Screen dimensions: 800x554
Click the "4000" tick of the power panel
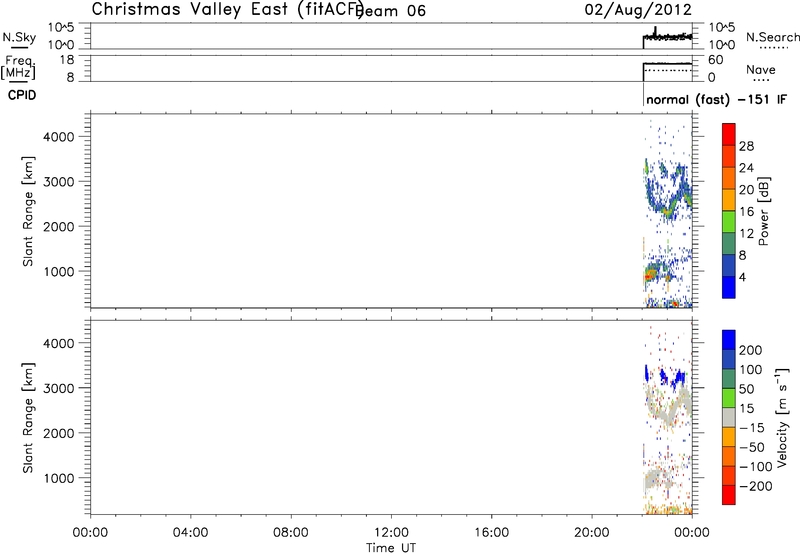tap(58, 137)
